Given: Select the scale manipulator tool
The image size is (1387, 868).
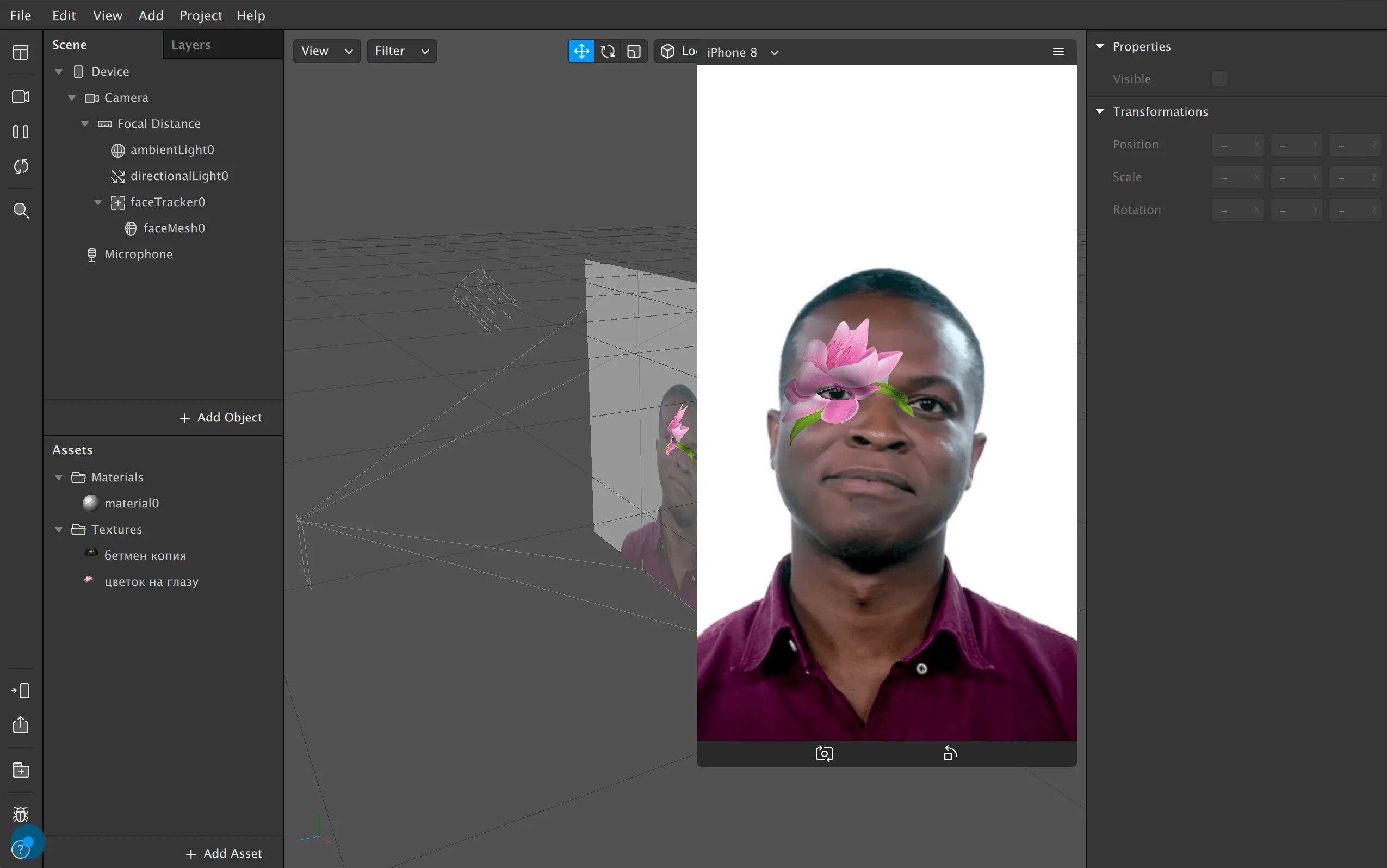Looking at the screenshot, I should [634, 51].
